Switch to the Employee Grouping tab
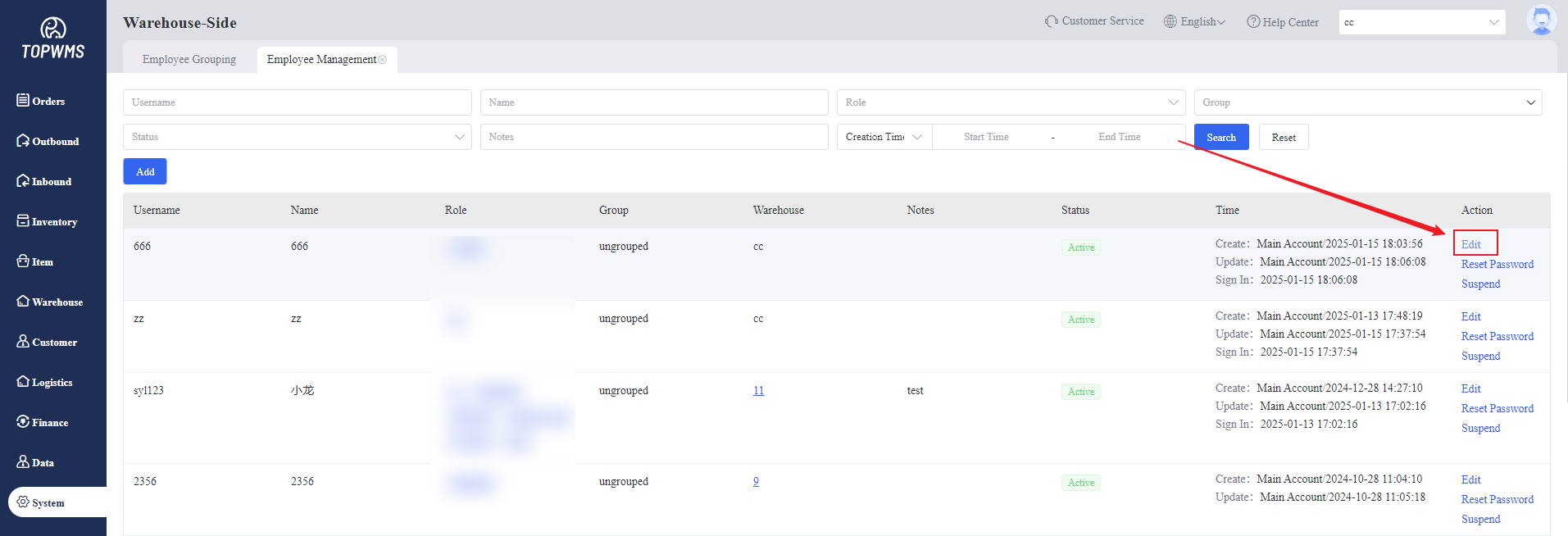The image size is (1568, 536). 189,60
